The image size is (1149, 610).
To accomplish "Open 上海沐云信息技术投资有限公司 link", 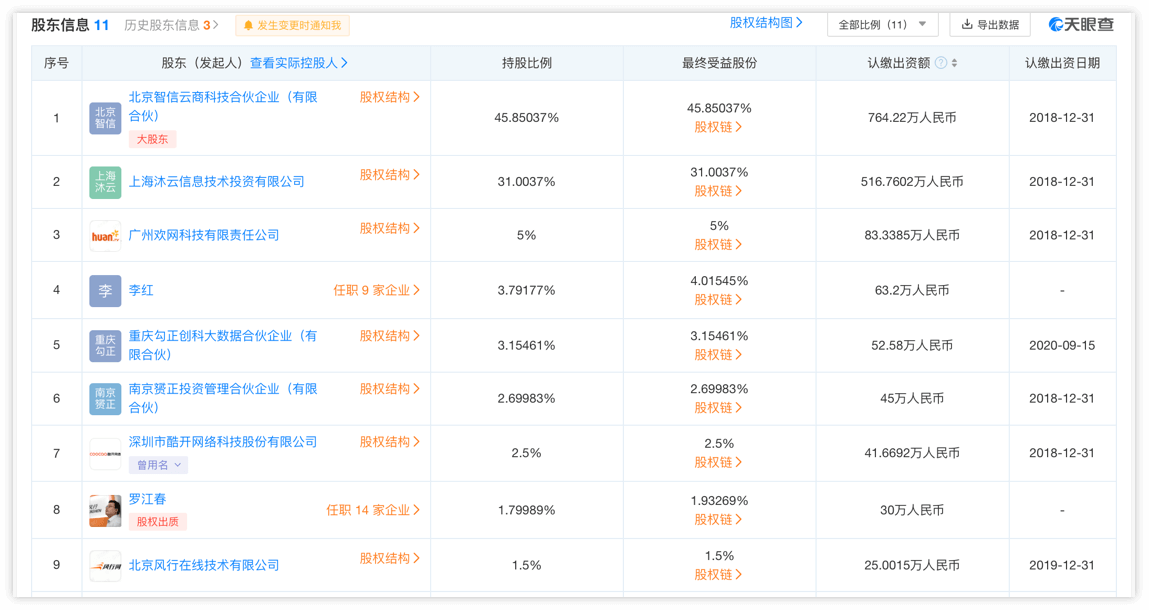I will point(217,182).
